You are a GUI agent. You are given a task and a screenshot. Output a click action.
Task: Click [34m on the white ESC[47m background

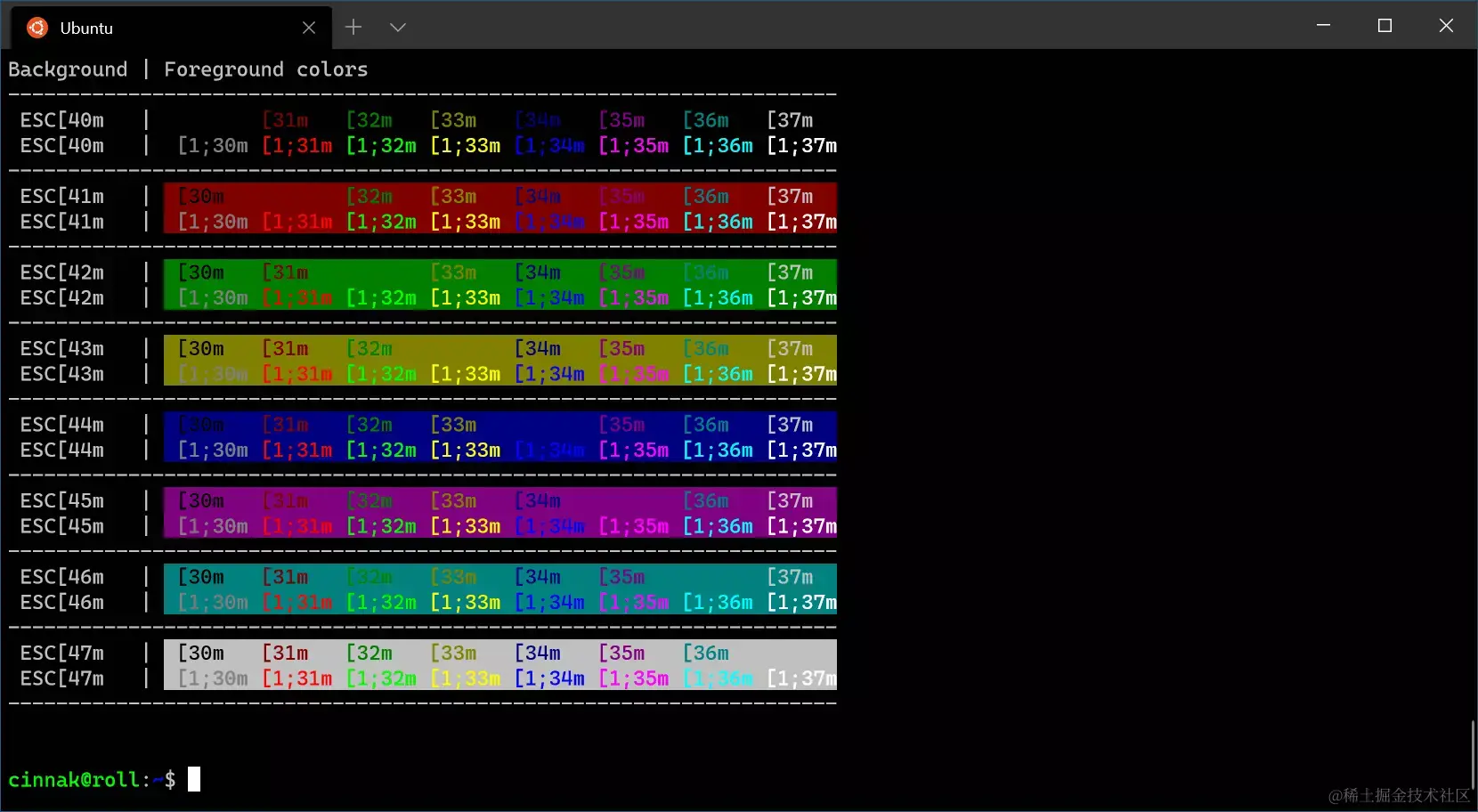tap(538, 653)
